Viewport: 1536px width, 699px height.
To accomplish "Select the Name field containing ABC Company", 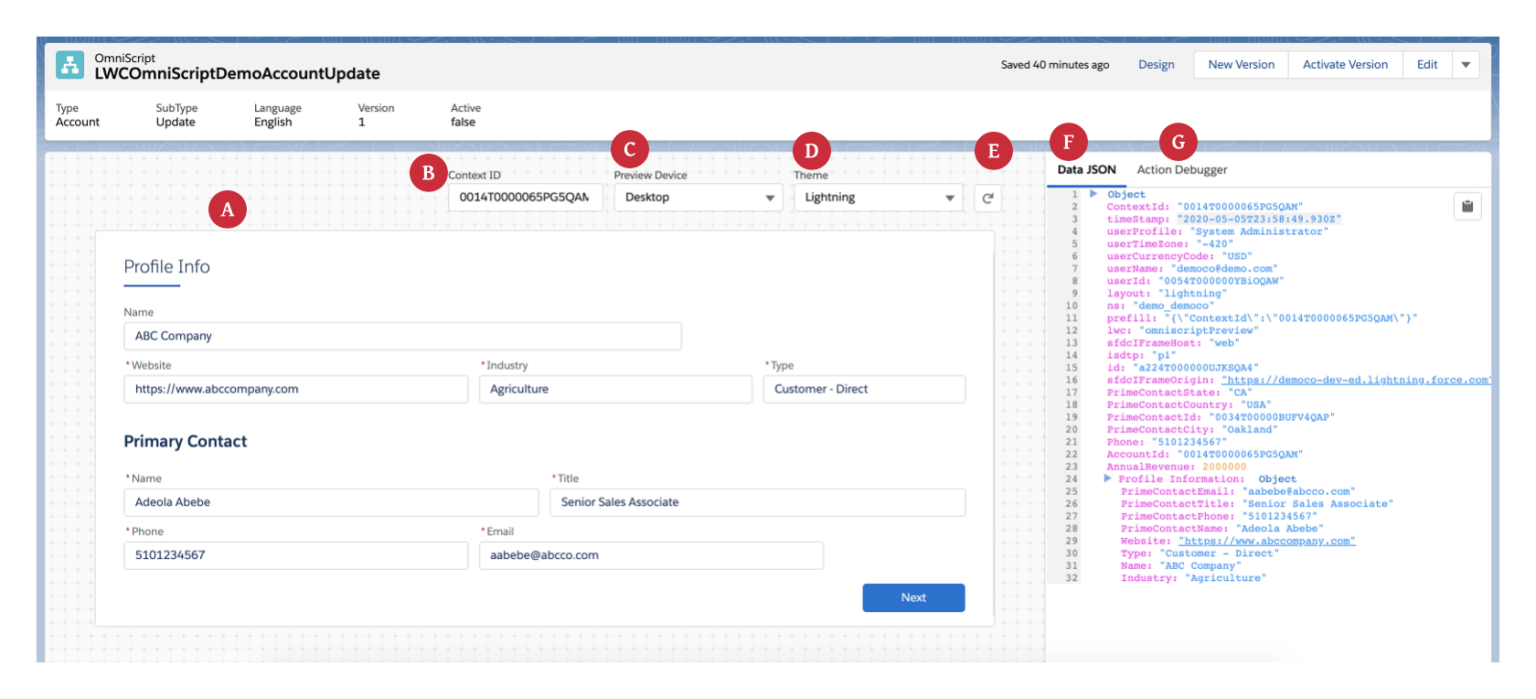I will click(x=402, y=336).
